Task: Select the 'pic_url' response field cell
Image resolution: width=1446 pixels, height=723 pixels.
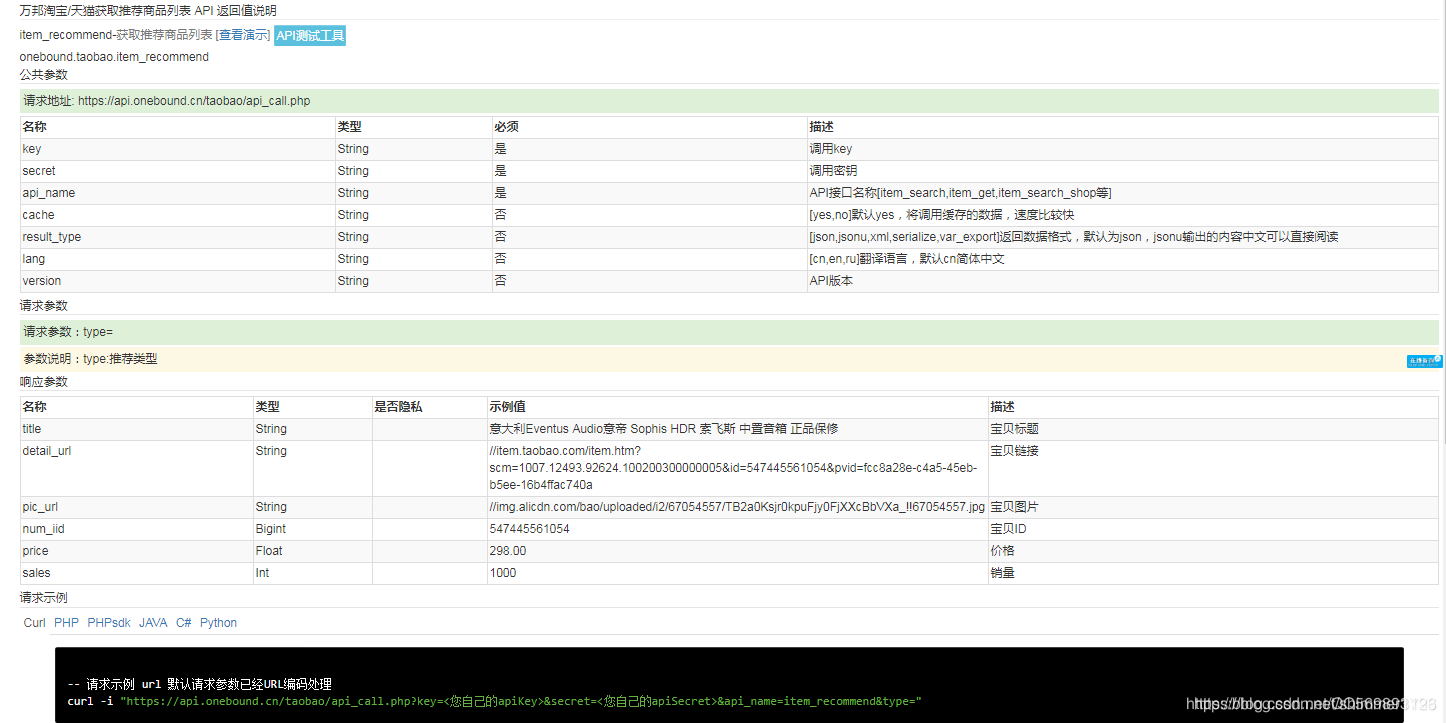Action: [x=137, y=507]
